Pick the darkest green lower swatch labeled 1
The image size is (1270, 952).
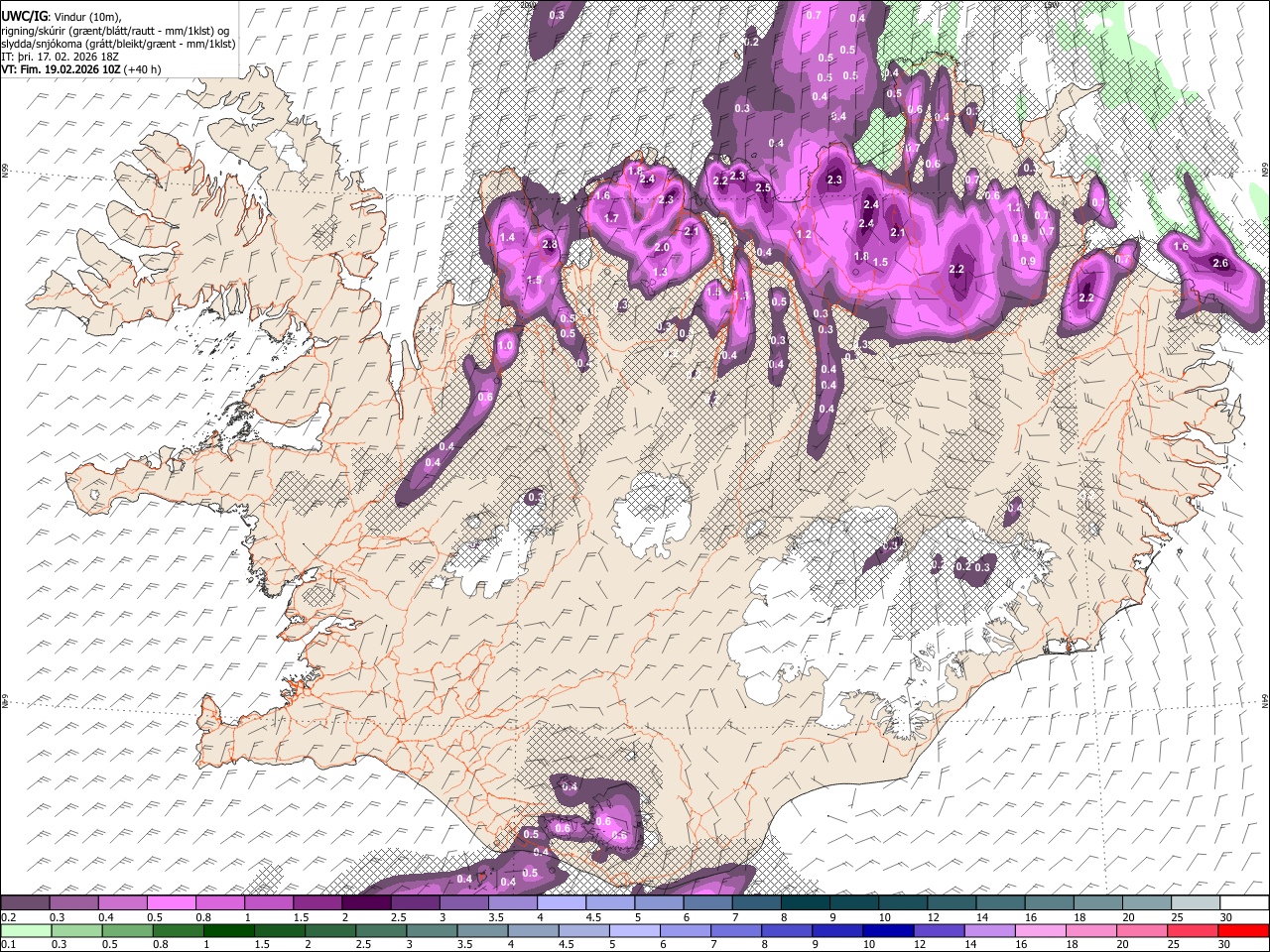point(228,930)
